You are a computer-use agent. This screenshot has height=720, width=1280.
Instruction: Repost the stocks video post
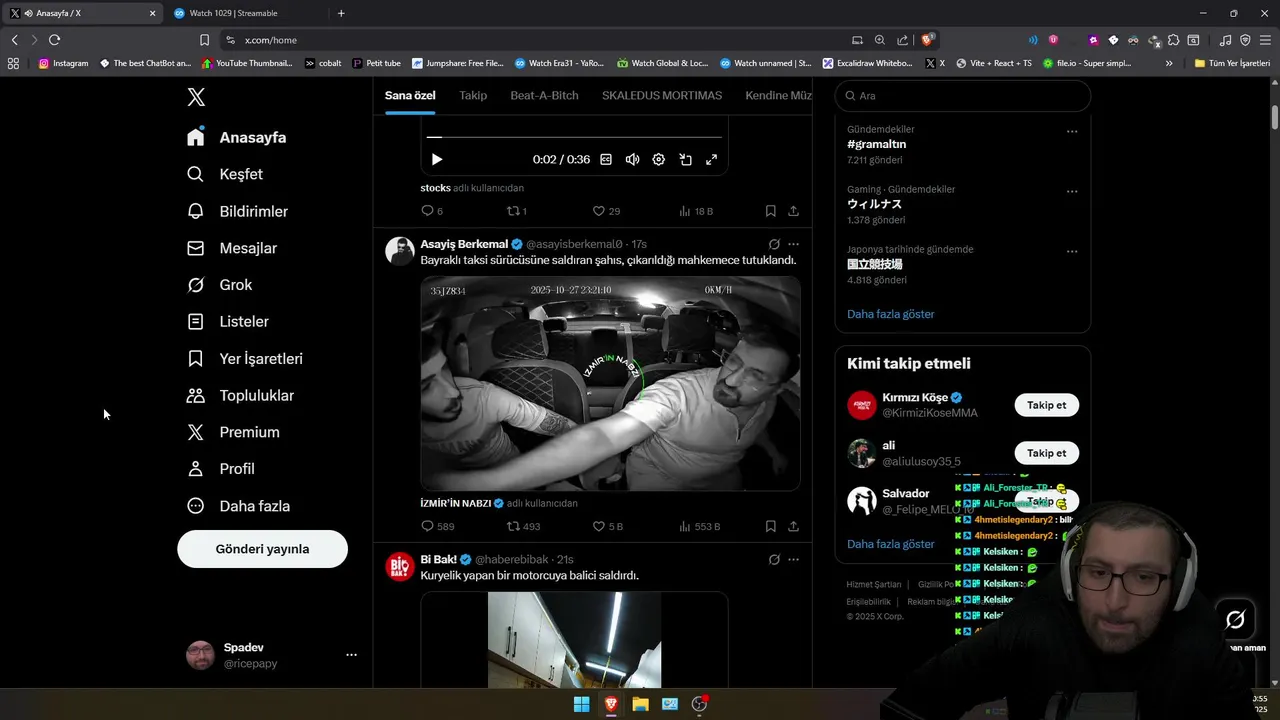[517, 211]
